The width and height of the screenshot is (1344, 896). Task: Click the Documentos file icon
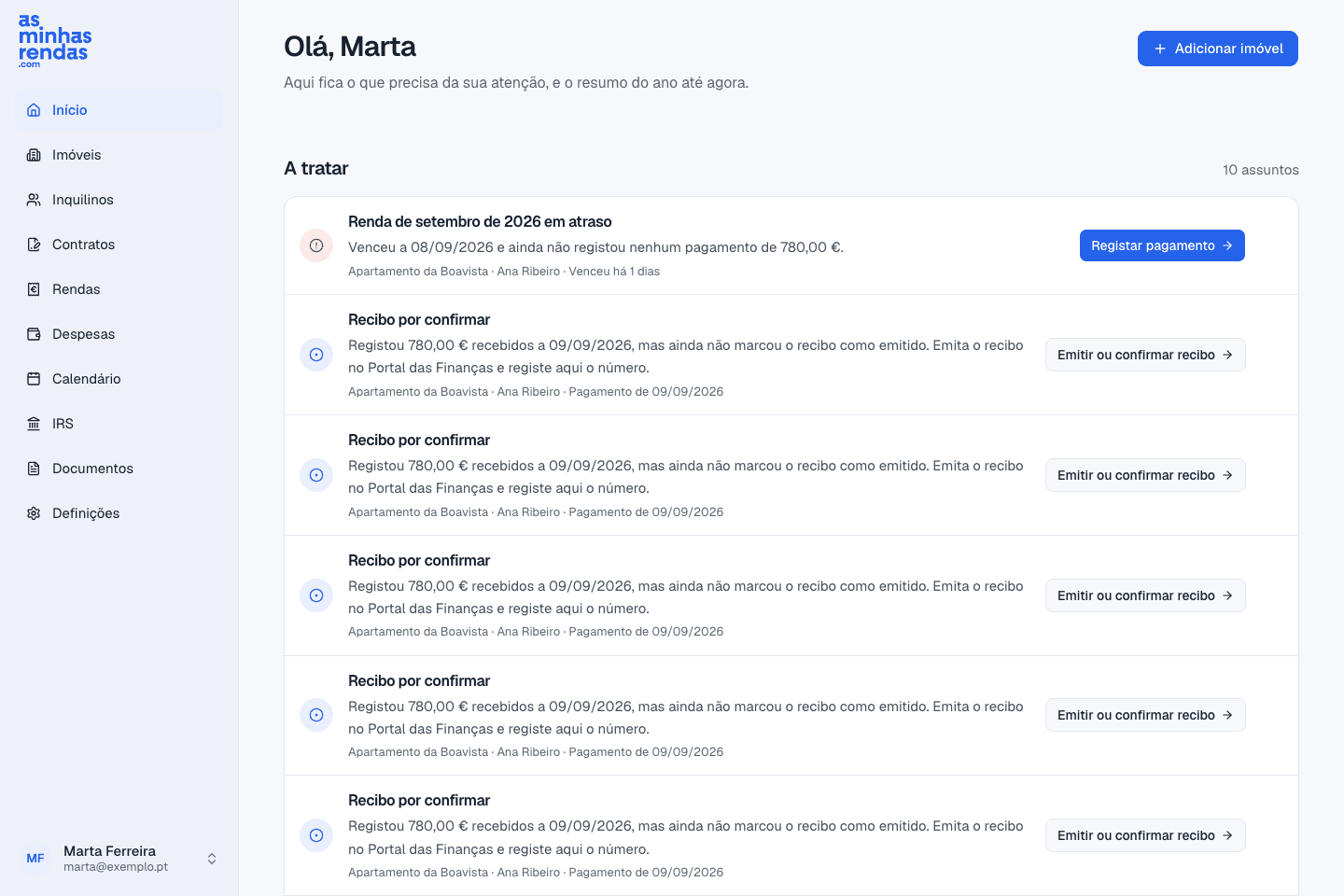click(34, 469)
